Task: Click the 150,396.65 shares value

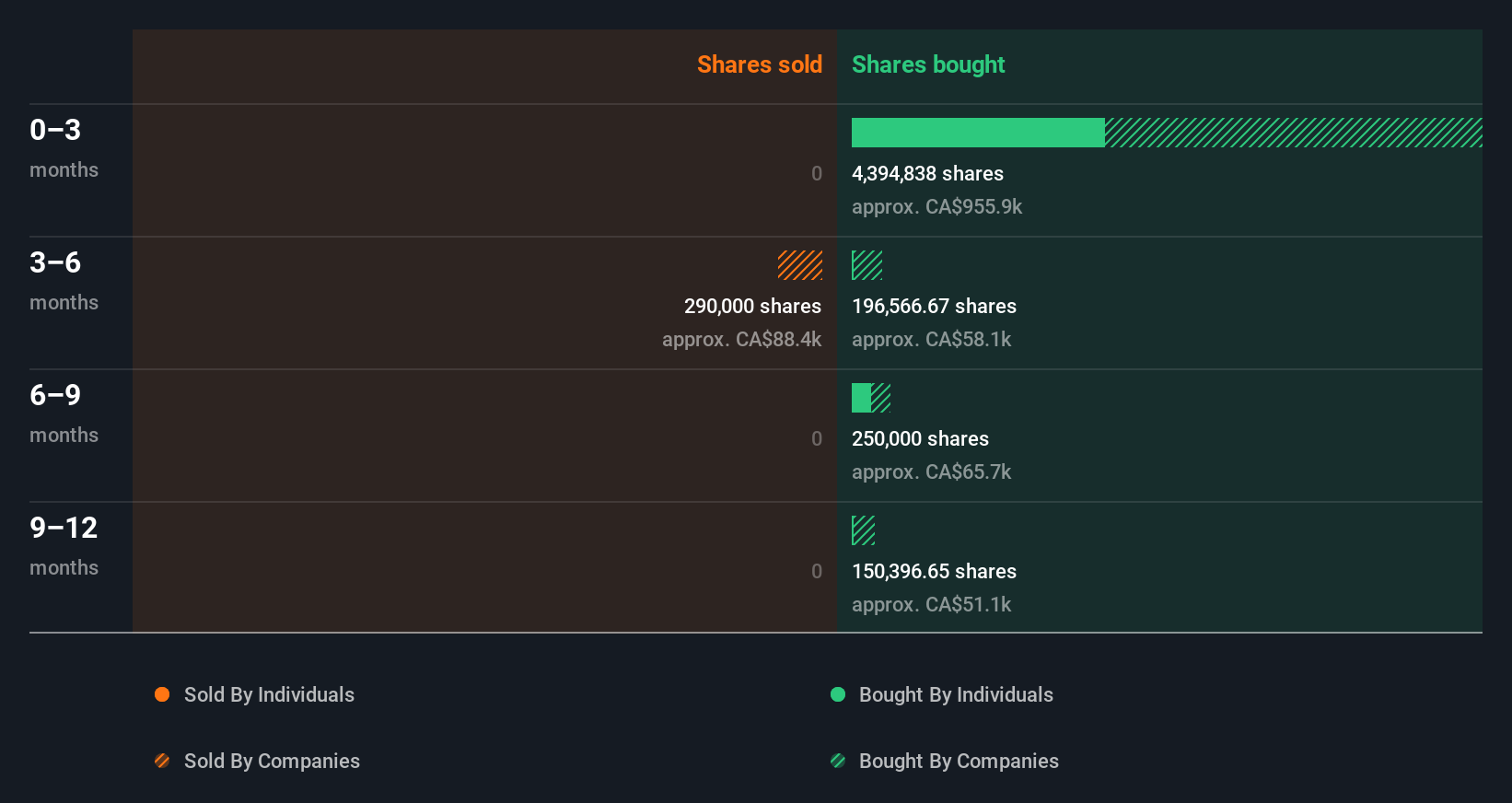Action: (x=934, y=571)
